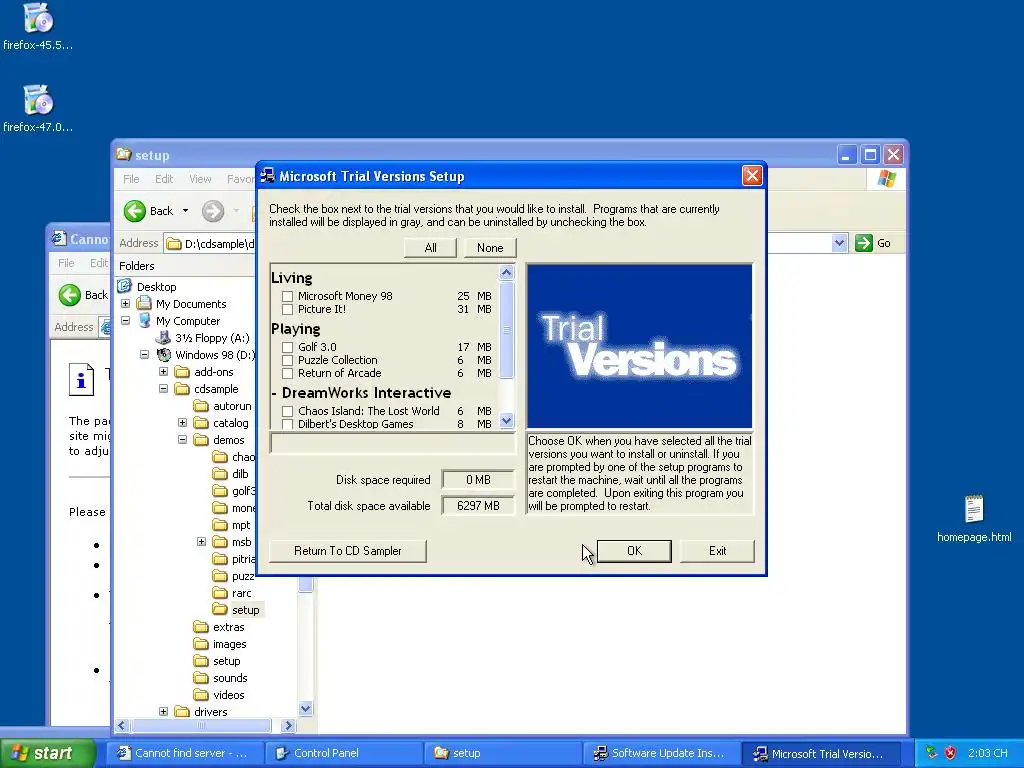Click the Forward arrow icon in setup window
The height and width of the screenshot is (768, 1024).
pyautogui.click(x=213, y=211)
